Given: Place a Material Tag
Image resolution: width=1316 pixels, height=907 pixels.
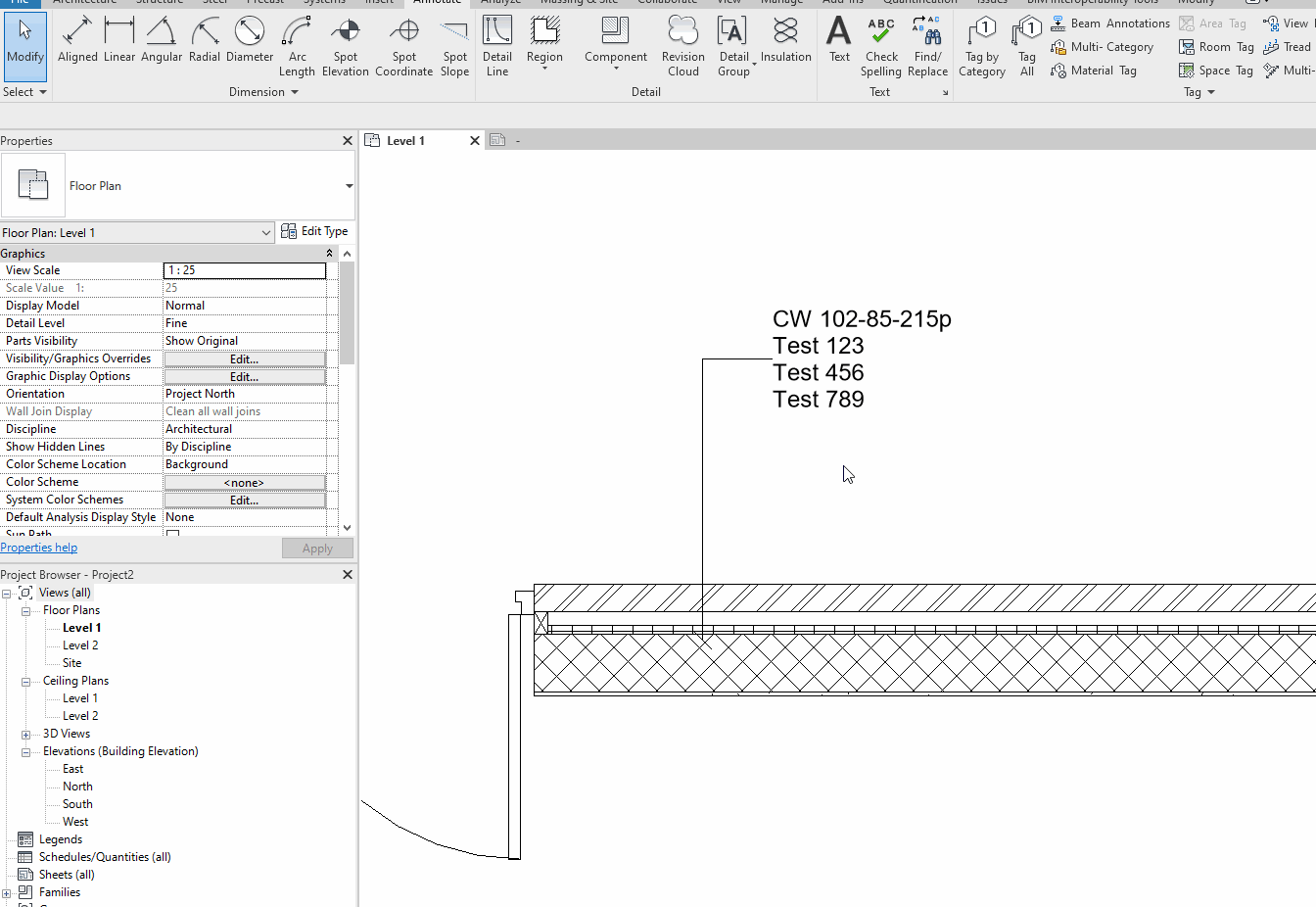Looking at the screenshot, I should pos(1094,71).
